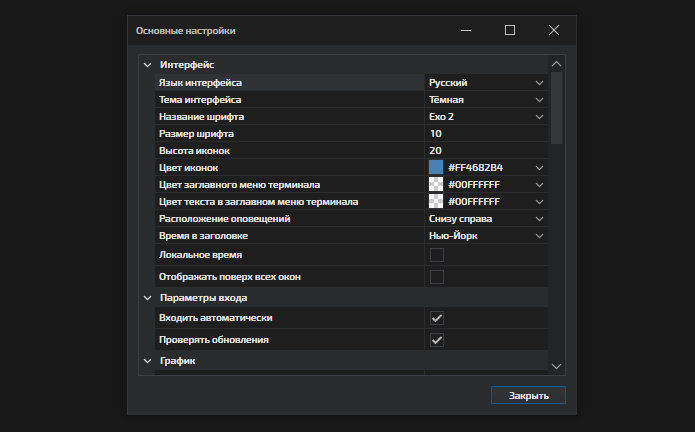Click the Цвет заглавного меню терминала swatch
695x432 pixels.
(436, 184)
